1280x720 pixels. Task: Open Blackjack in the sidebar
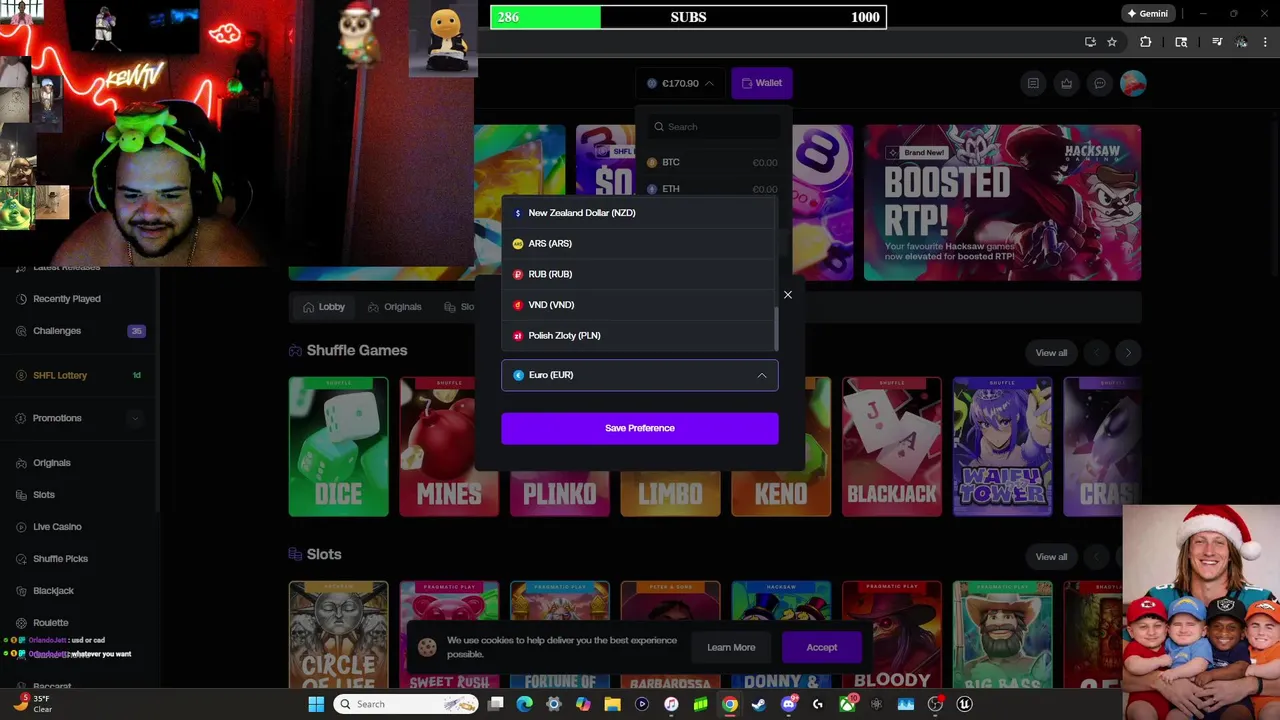point(53,591)
